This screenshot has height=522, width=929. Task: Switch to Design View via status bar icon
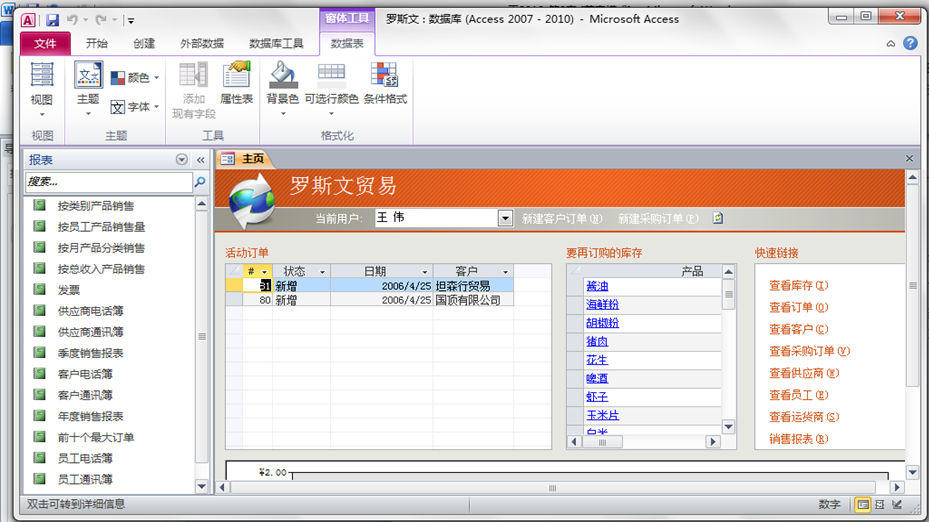tap(897, 505)
